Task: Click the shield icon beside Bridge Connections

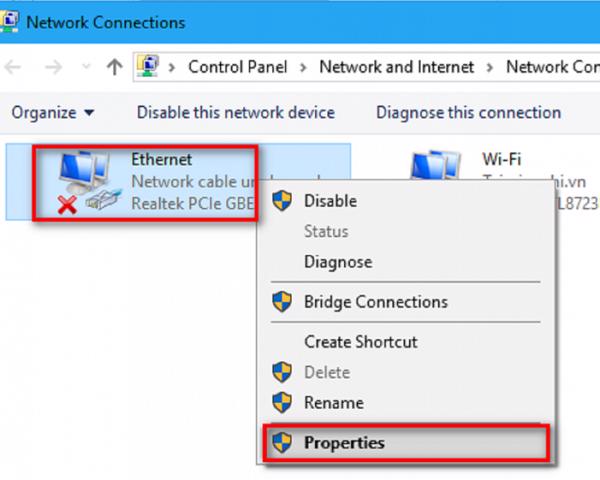Action: click(x=283, y=301)
